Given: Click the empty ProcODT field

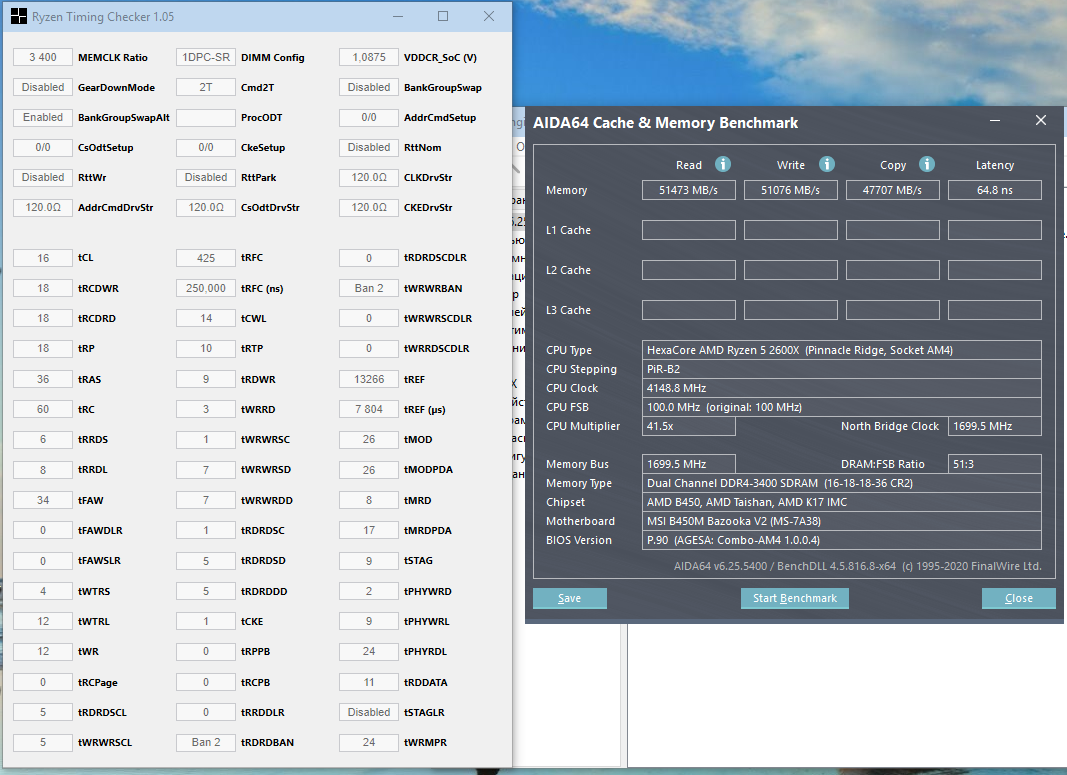Looking at the screenshot, I should 206,117.
